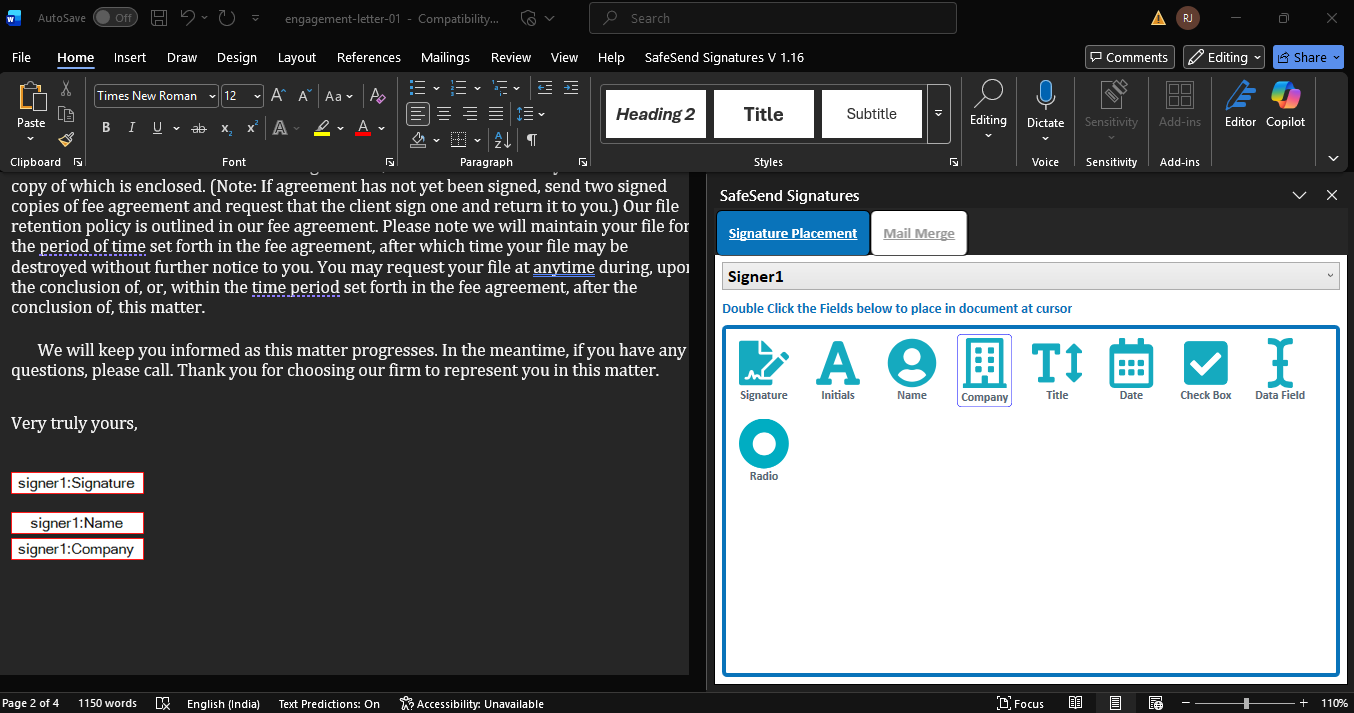This screenshot has width=1354, height=713.
Task: Select the Signature field icon
Action: pos(763,364)
